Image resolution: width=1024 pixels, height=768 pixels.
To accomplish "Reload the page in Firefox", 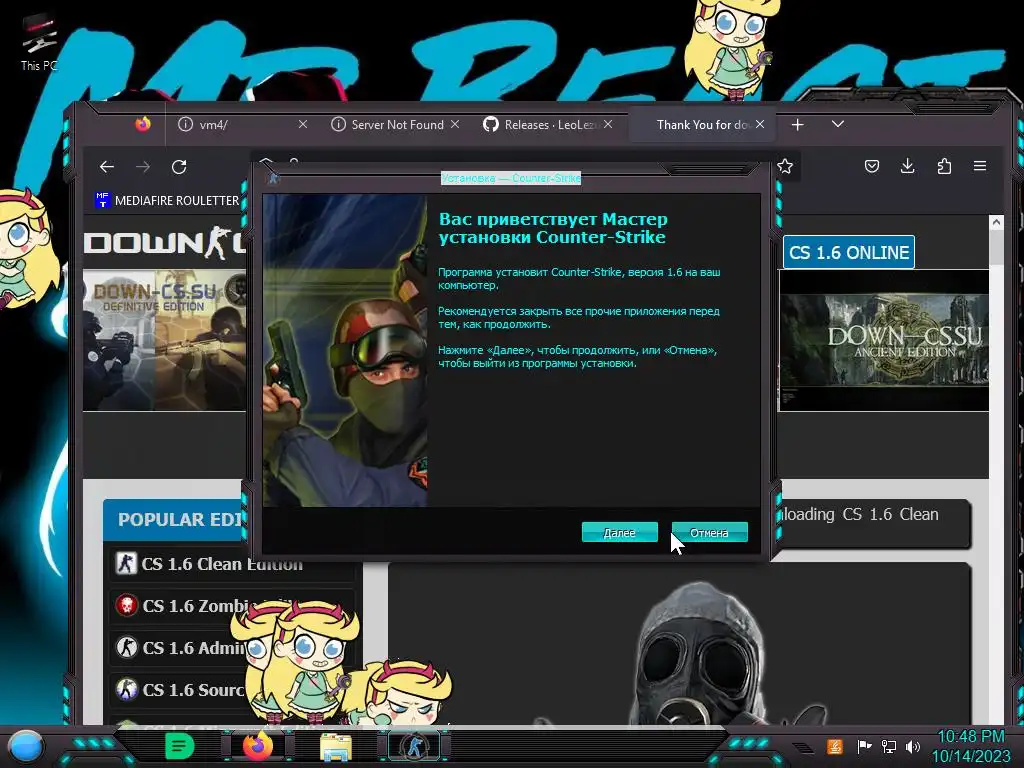I will pos(179,167).
